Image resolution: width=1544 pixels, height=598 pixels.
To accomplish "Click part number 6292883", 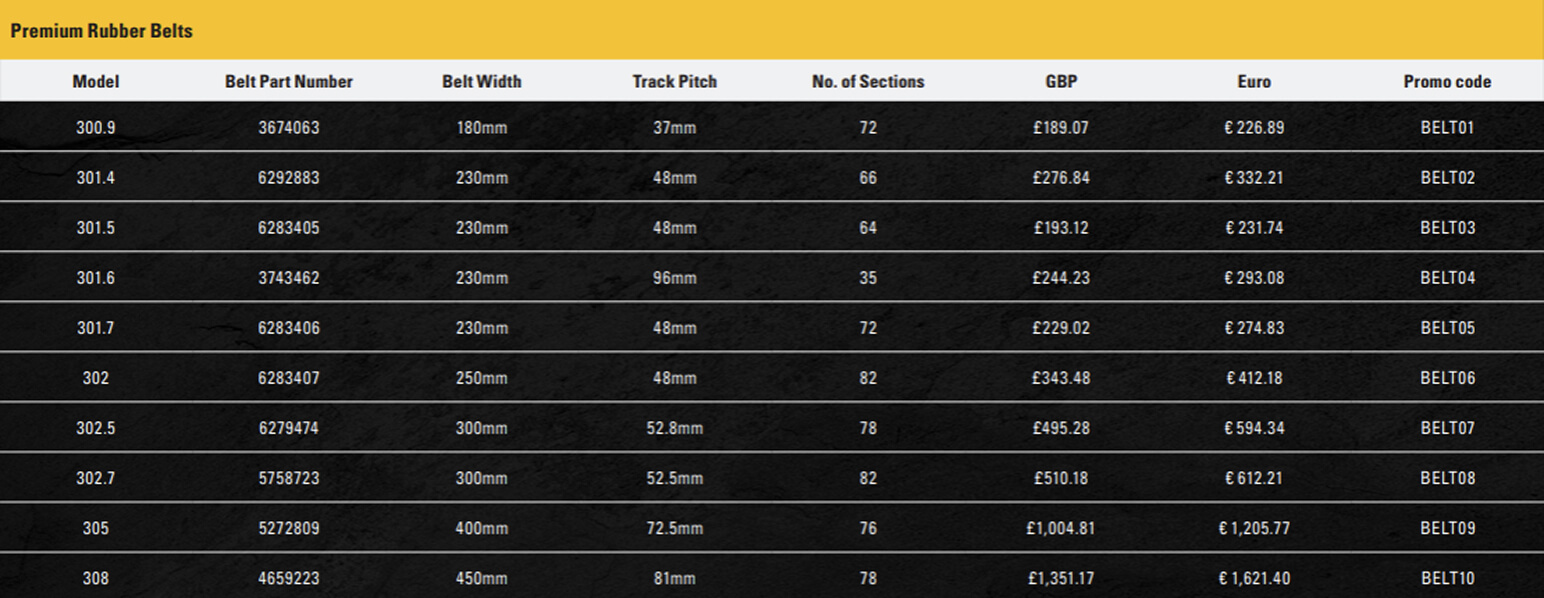I will (289, 178).
